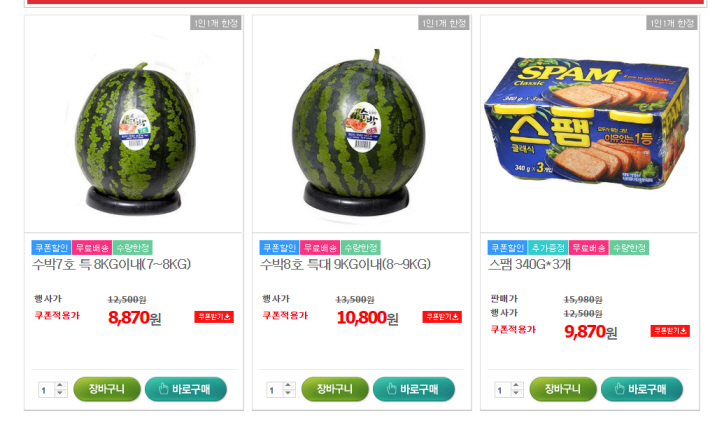View the 수박7호 watermelon product image
Image resolution: width=715 pixels, height=437 pixels.
pos(134,124)
